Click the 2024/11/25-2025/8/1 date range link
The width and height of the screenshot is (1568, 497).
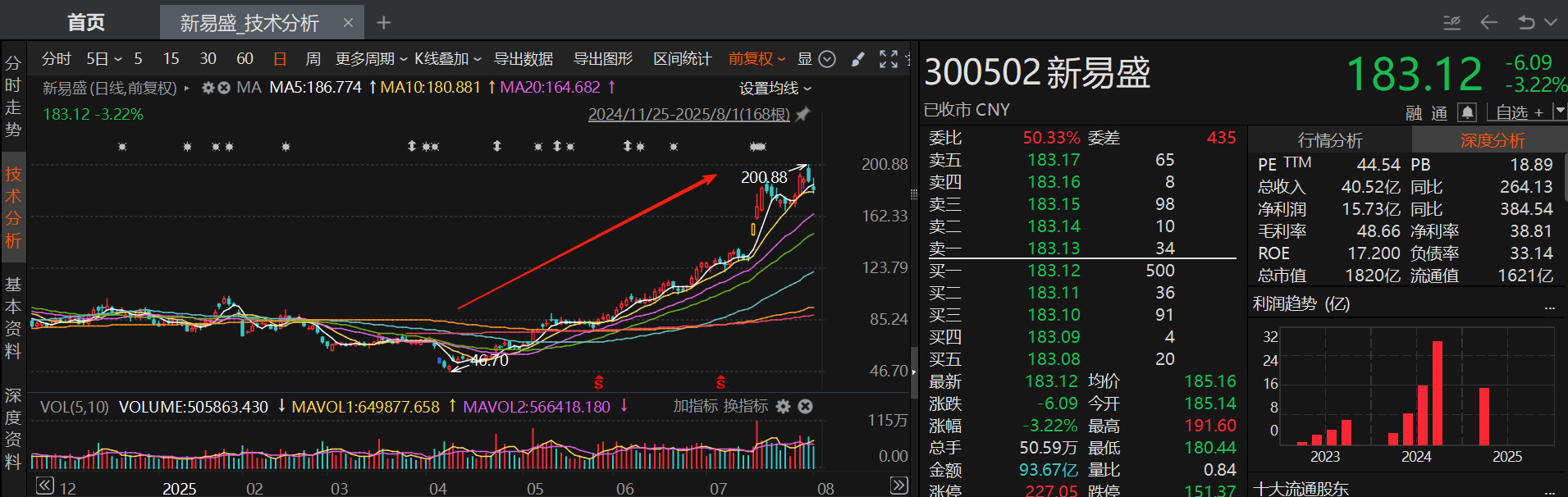[x=688, y=114]
